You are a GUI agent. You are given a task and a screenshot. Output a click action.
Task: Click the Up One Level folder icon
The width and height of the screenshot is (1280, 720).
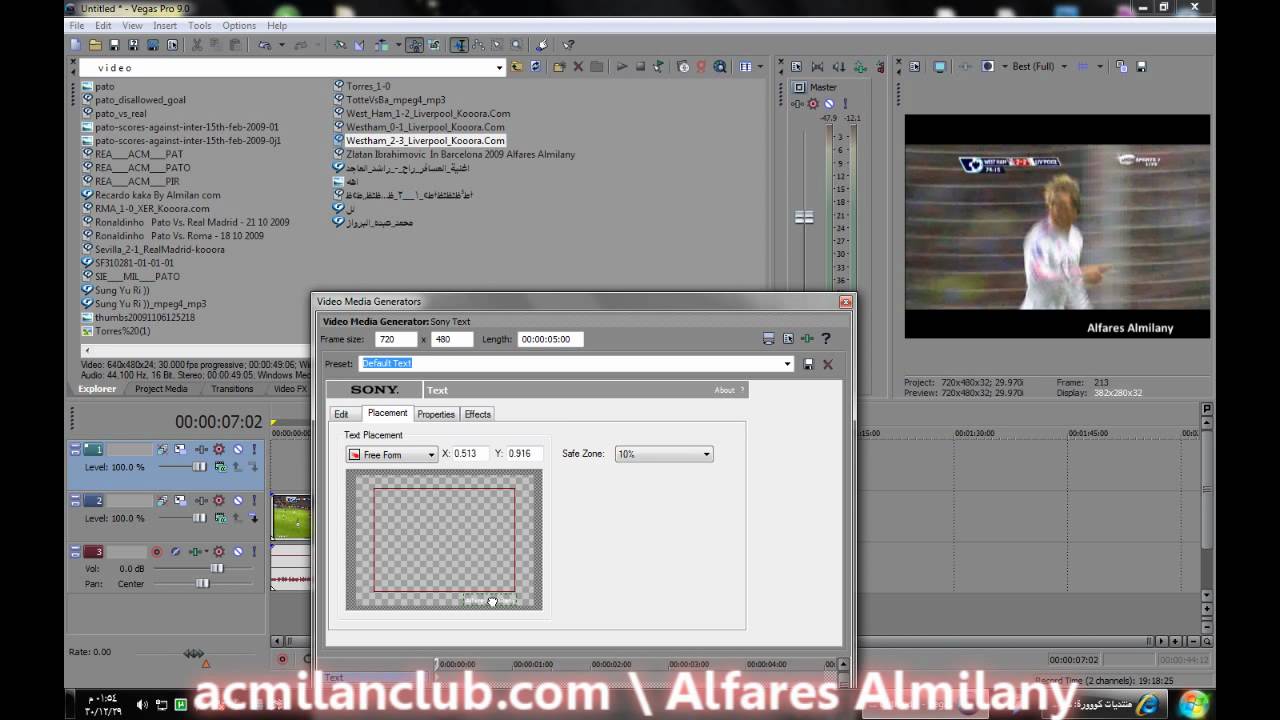[517, 67]
